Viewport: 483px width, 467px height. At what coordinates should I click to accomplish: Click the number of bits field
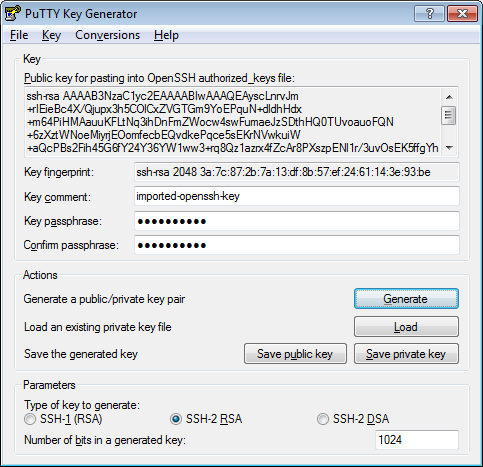(417, 440)
